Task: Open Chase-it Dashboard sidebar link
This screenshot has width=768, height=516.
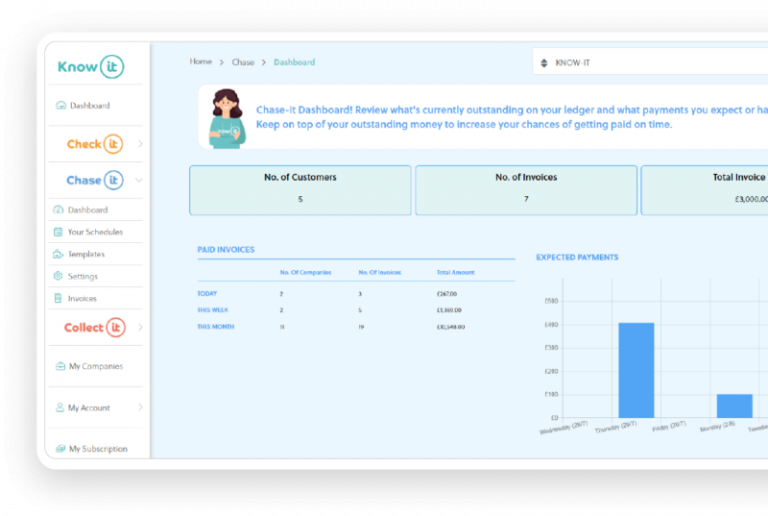Action: 88,210
